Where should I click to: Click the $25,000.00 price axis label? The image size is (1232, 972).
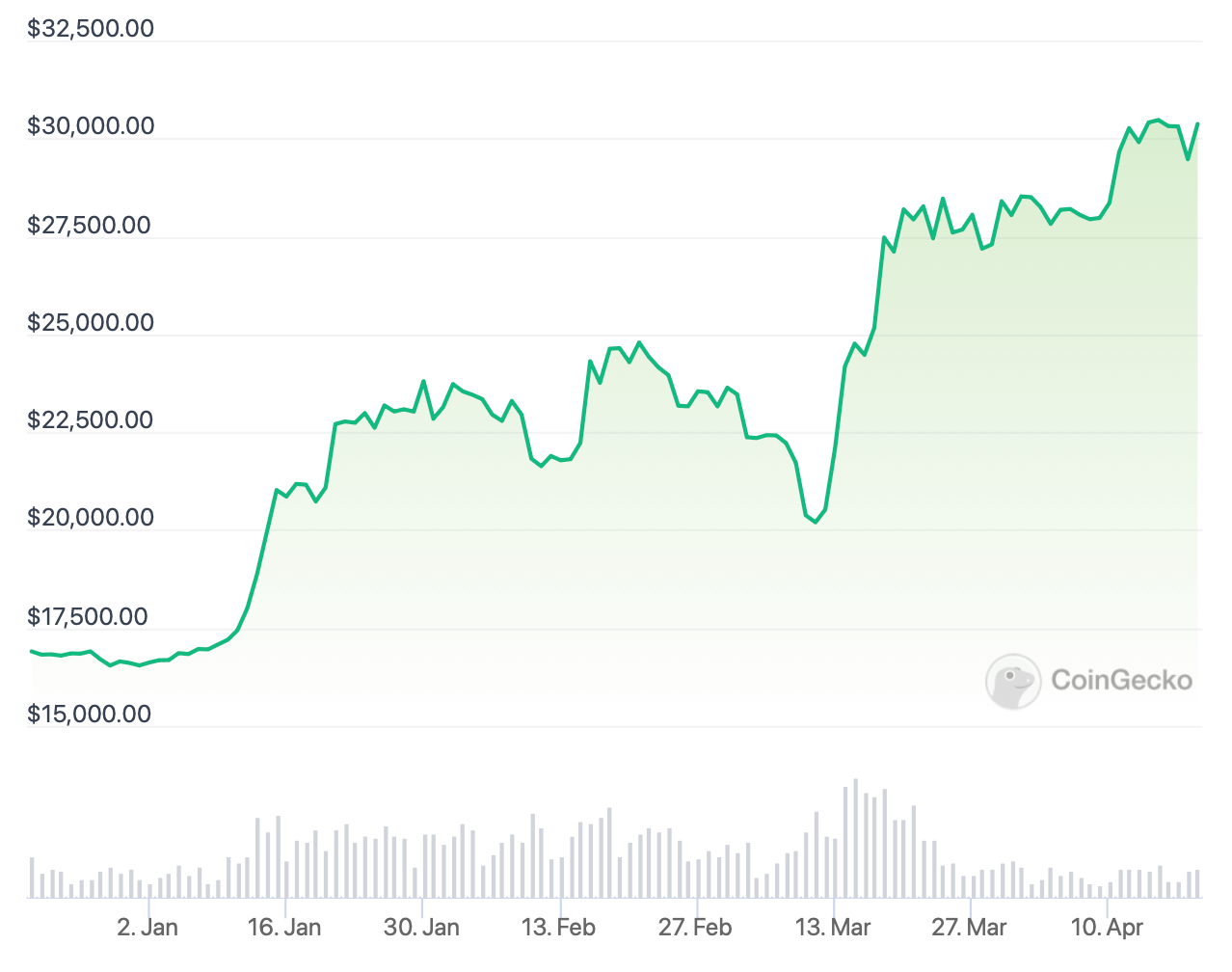(x=91, y=323)
